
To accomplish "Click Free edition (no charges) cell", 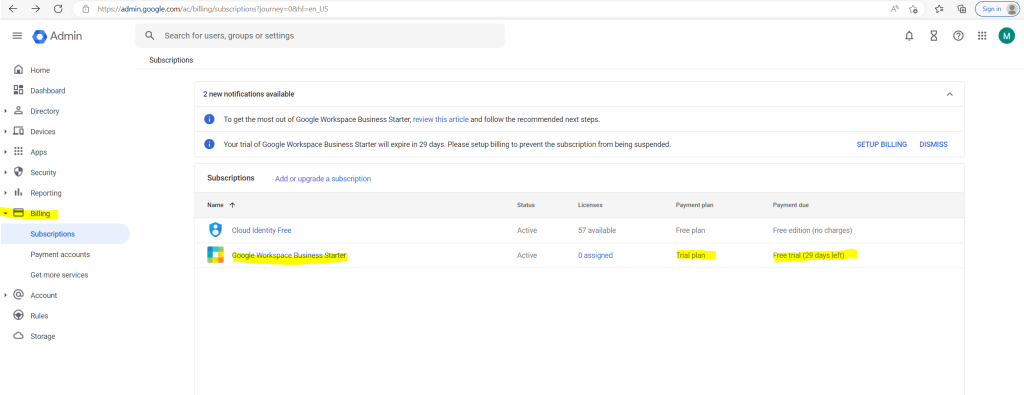I will pos(812,230).
